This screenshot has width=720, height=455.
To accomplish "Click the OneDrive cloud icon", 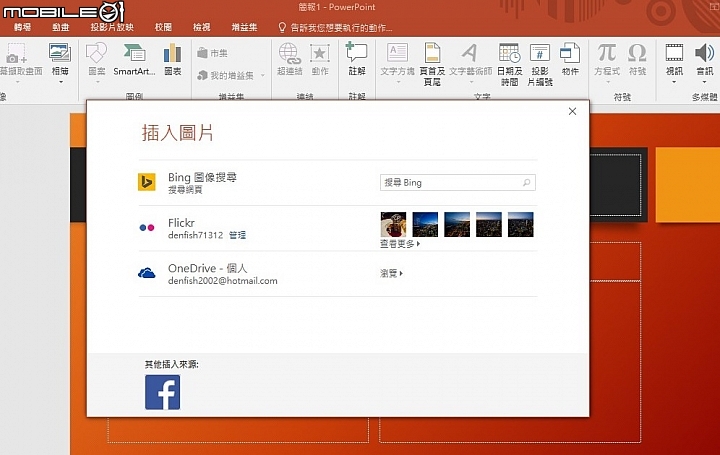I will click(x=147, y=273).
